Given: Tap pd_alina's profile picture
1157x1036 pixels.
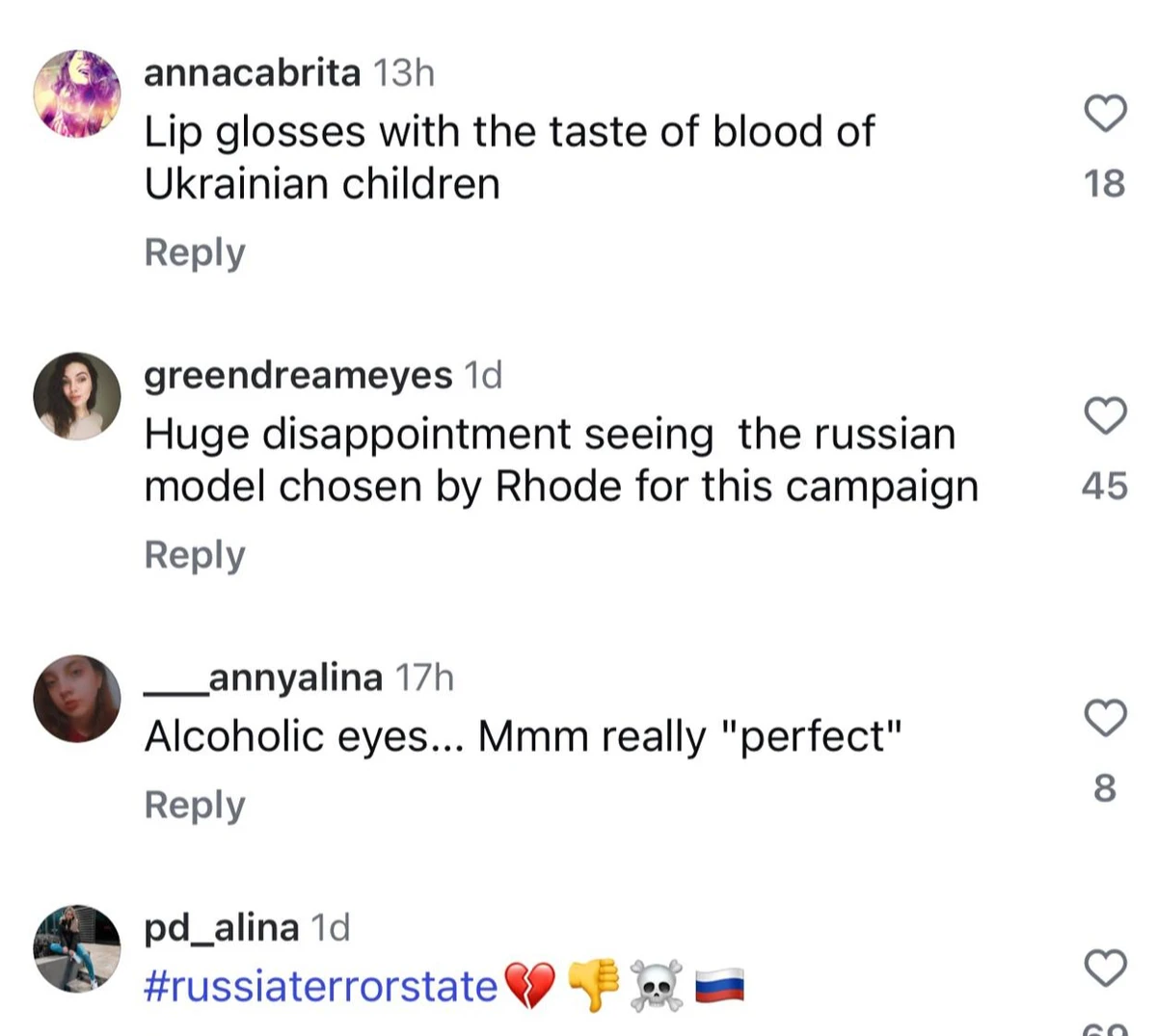Looking at the screenshot, I should (77, 948).
